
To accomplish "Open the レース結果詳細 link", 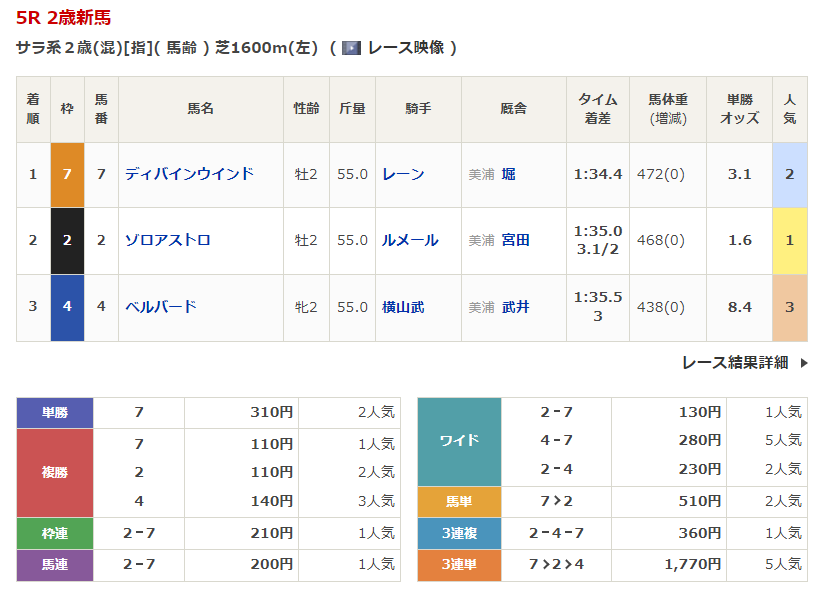I will click(735, 363).
